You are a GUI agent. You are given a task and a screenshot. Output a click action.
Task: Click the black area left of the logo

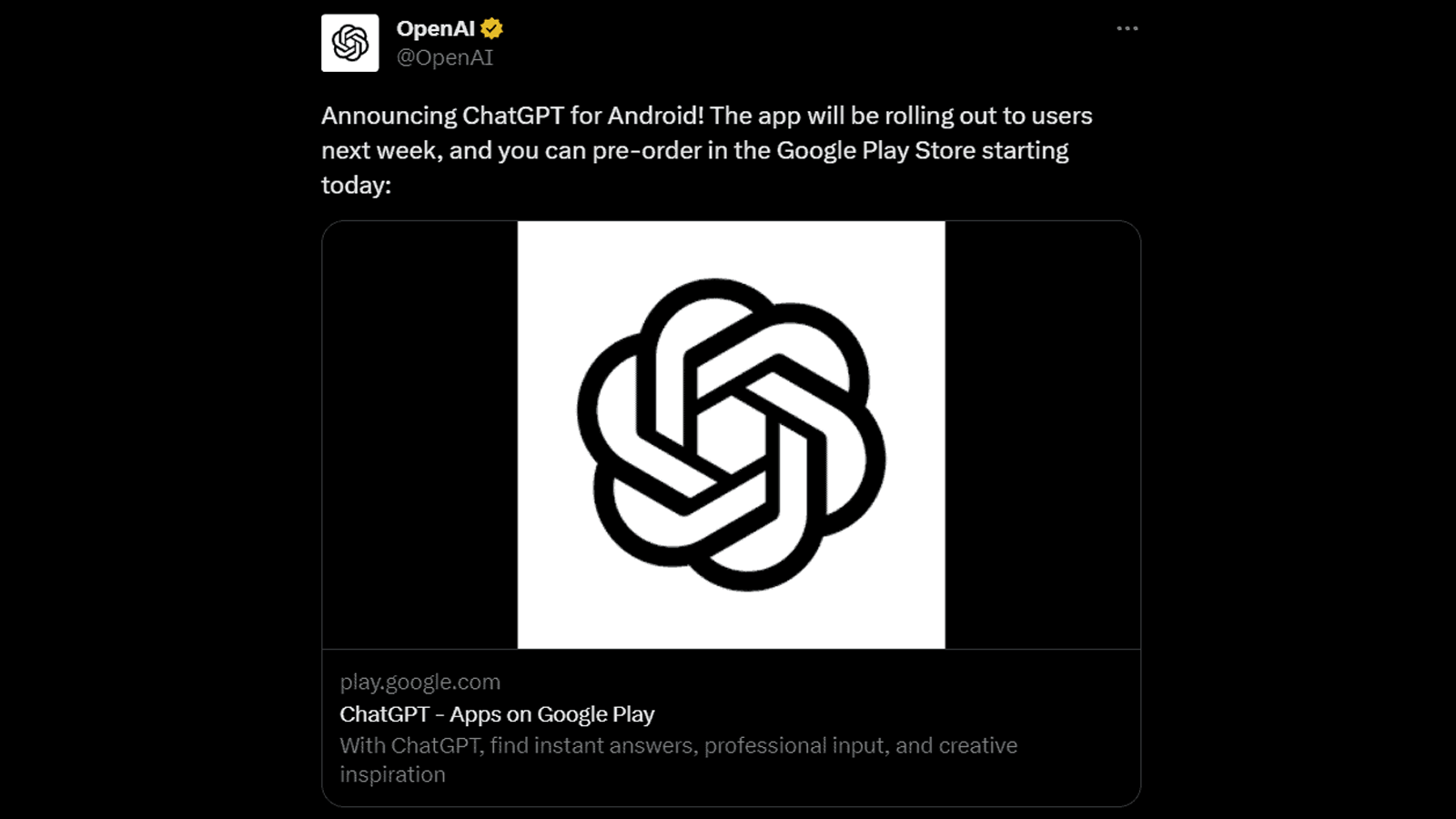(x=420, y=435)
